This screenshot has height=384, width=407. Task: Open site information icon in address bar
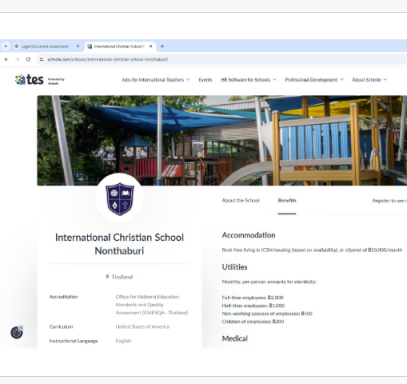coord(41,59)
